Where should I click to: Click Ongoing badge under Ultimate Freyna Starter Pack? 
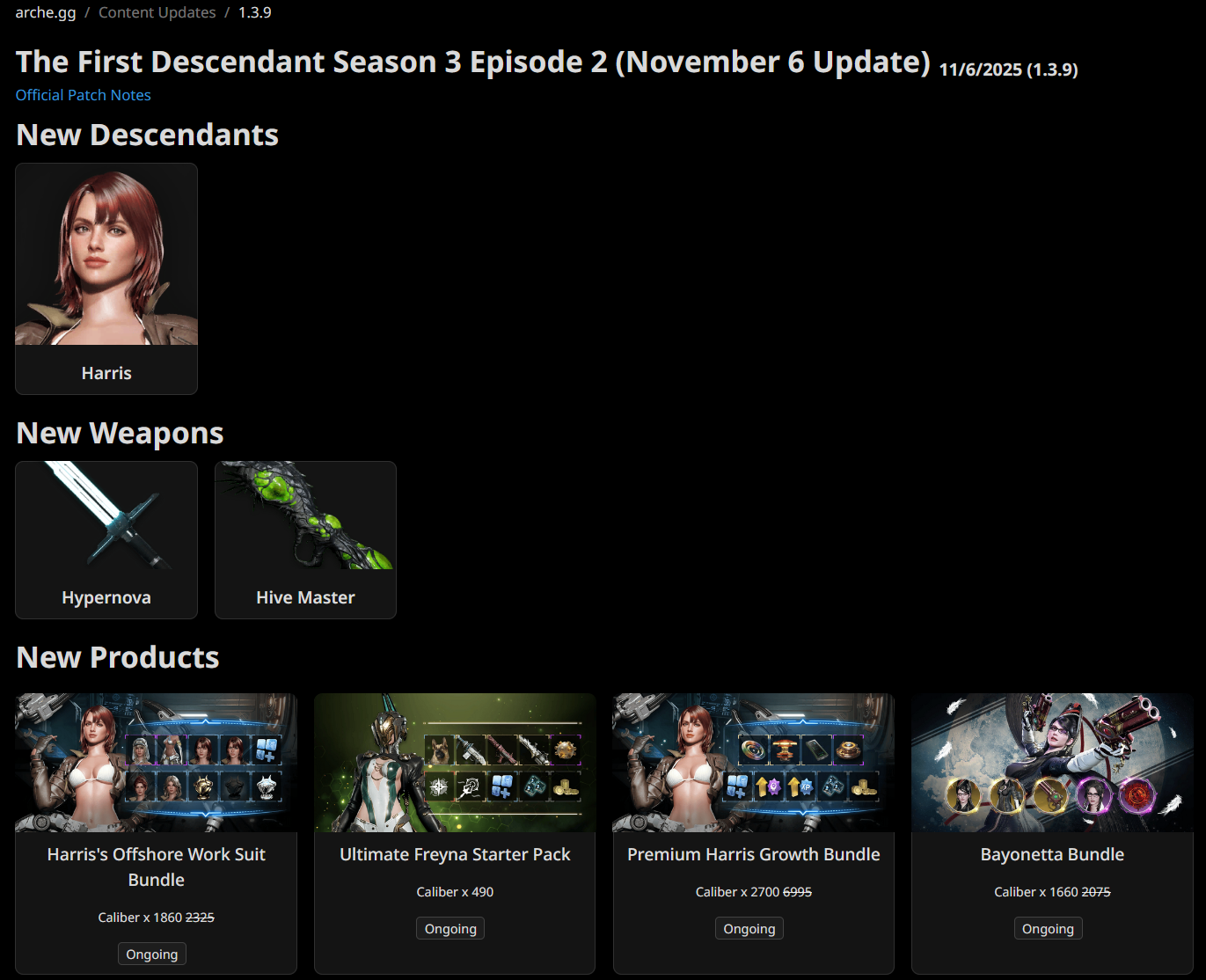point(450,929)
